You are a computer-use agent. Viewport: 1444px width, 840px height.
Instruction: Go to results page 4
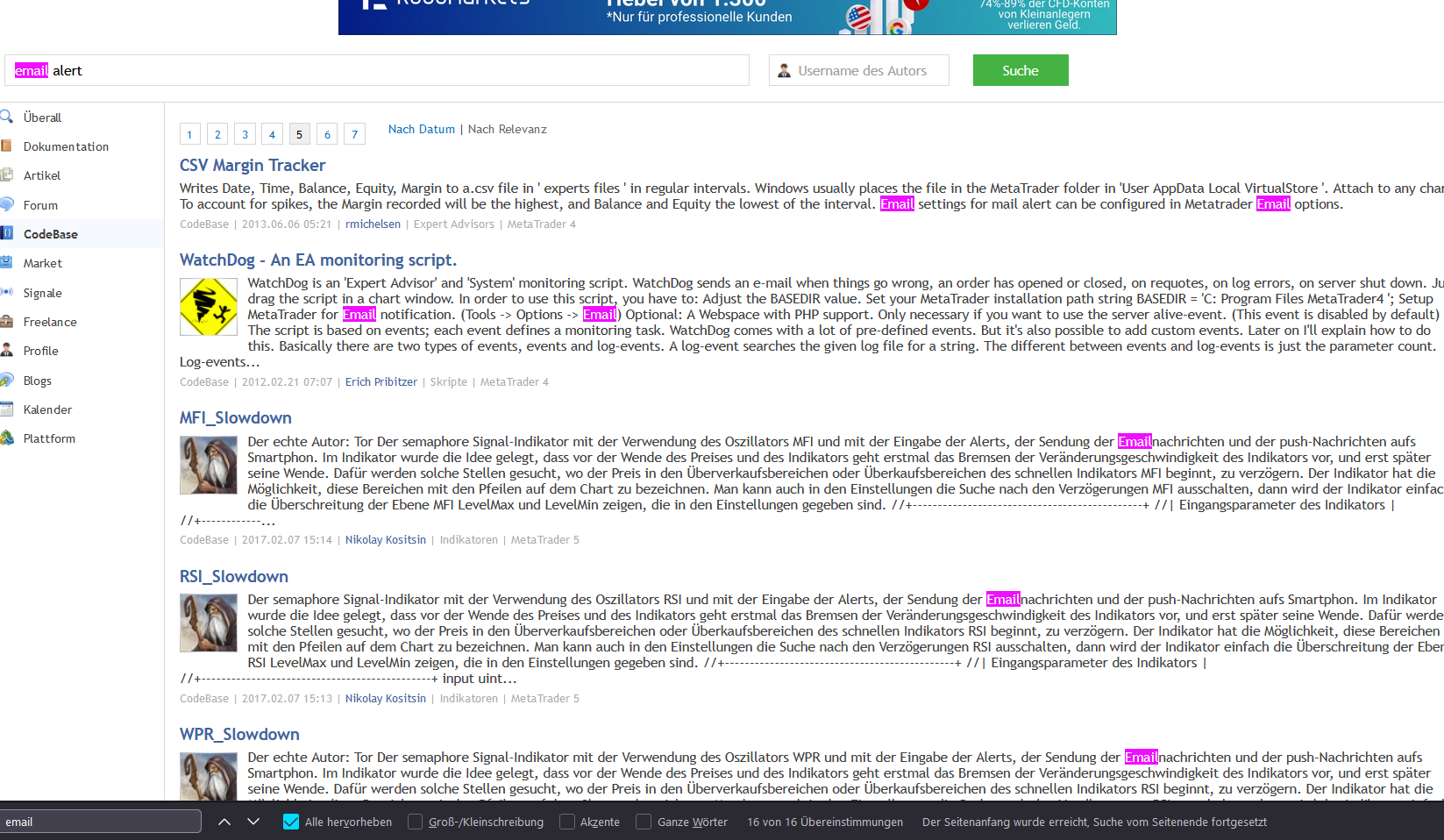coord(272,134)
